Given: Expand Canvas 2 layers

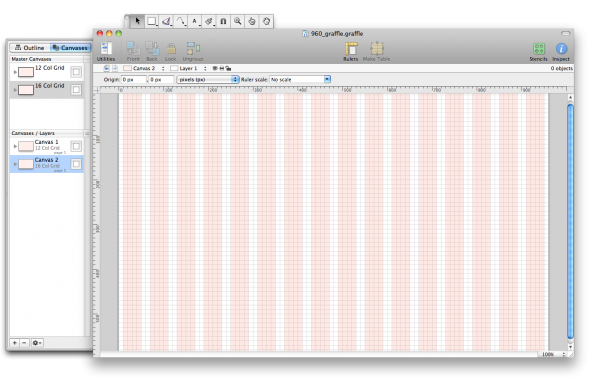Looking at the screenshot, I should [x=15, y=164].
